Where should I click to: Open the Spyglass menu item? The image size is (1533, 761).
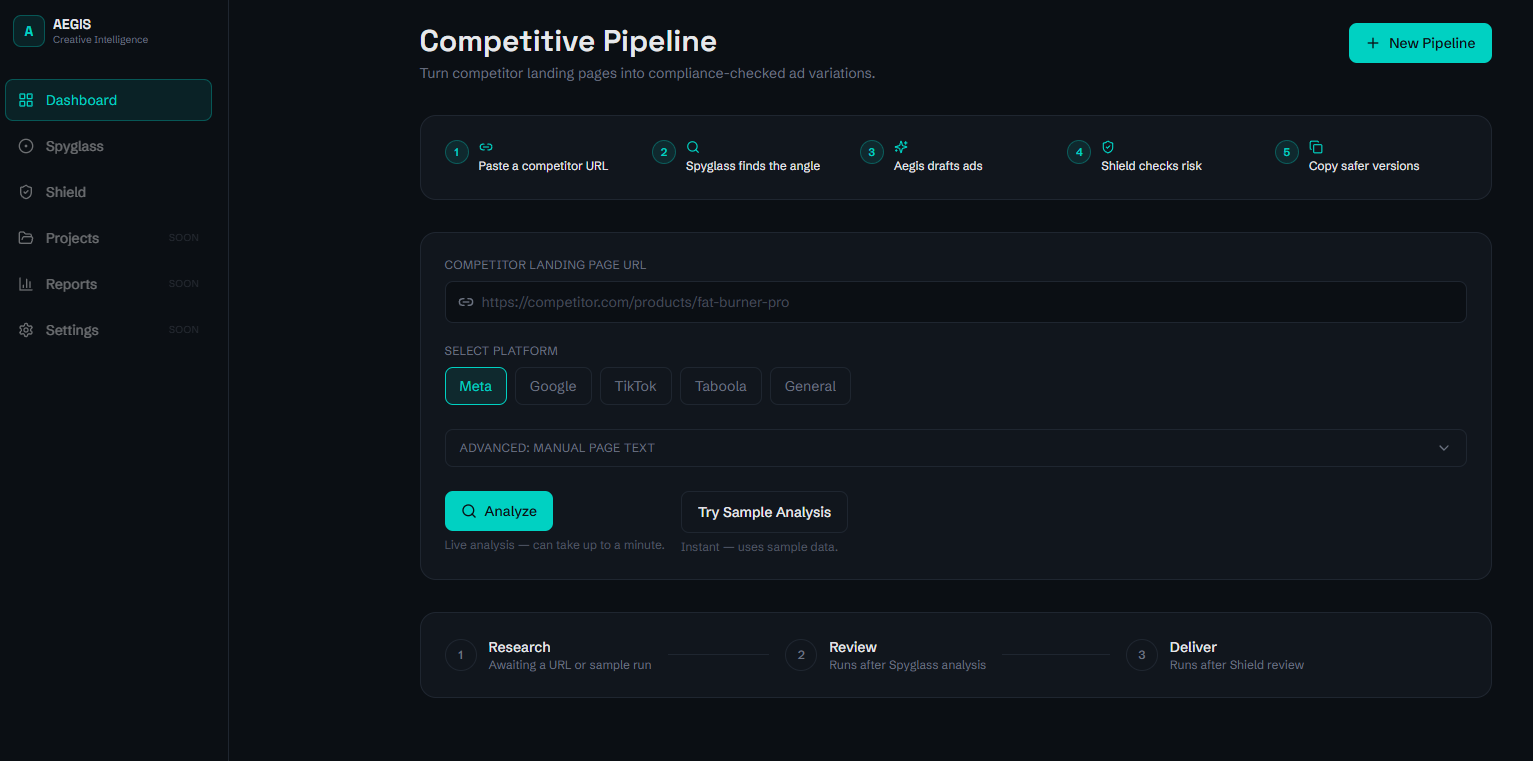coord(108,146)
